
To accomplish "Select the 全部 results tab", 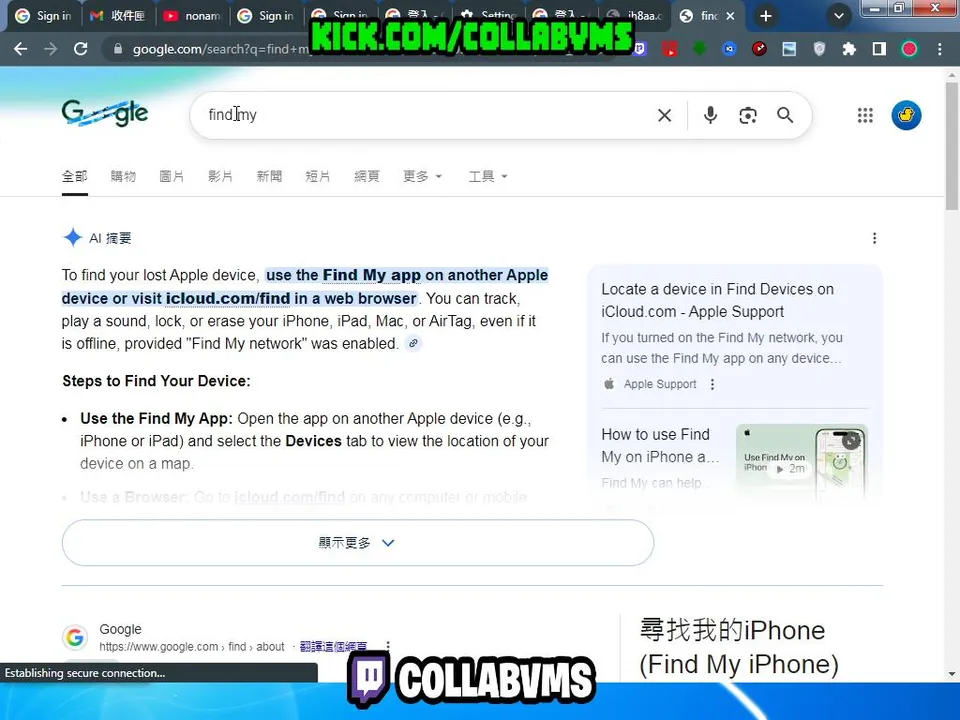I will tap(75, 176).
